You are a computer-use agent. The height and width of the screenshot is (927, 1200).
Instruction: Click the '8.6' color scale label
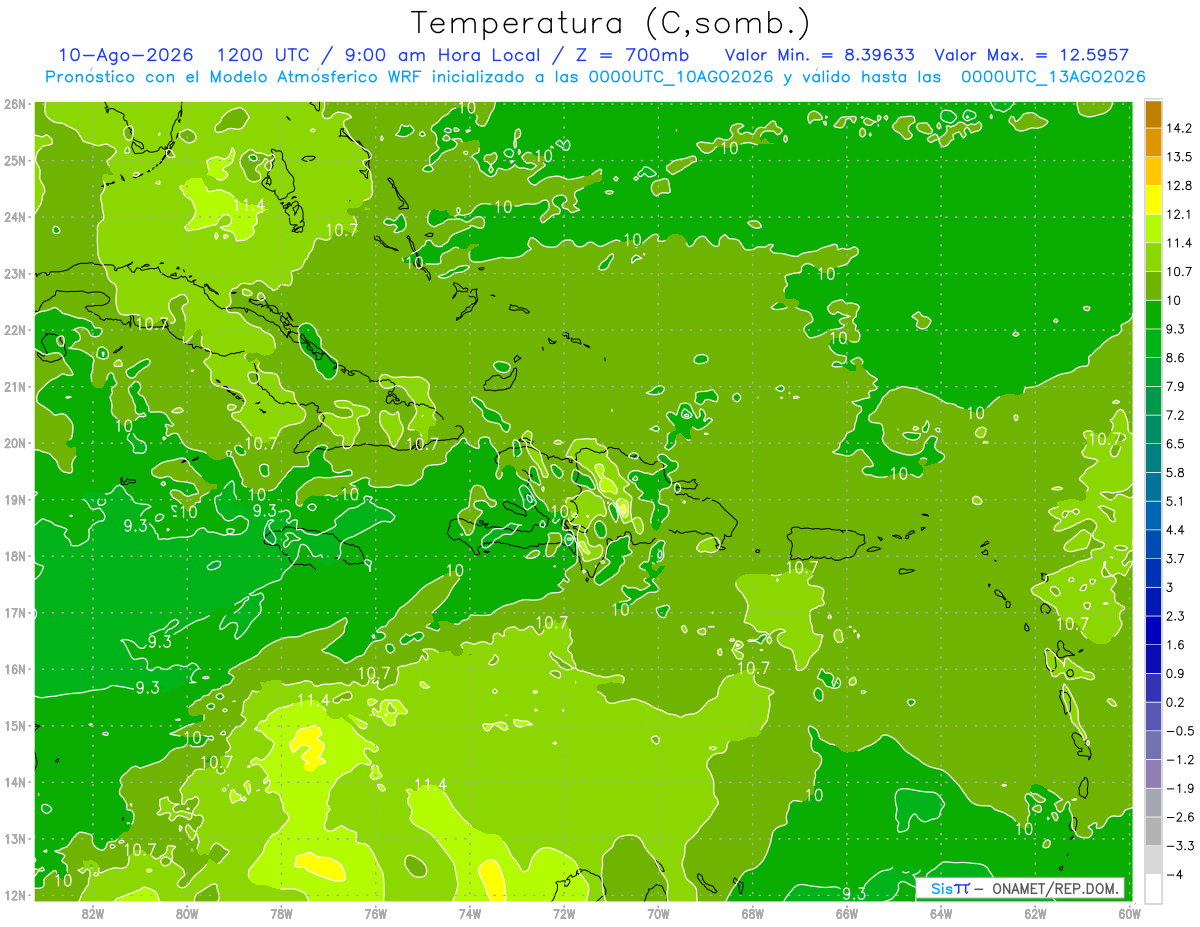1176,357
